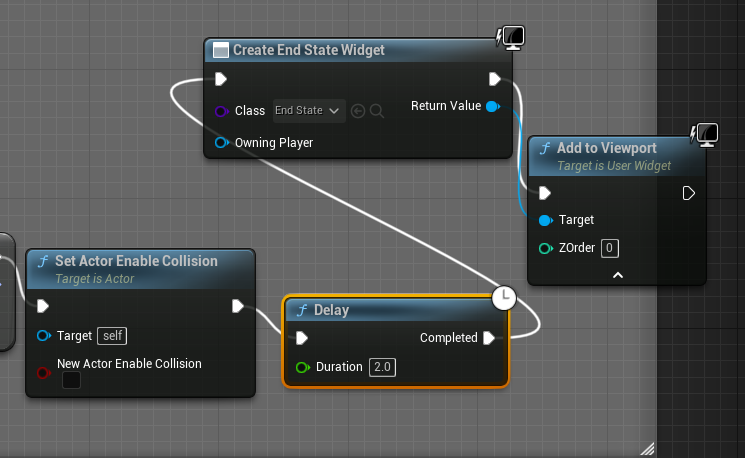Click Add to Viewport output exec pin

(688, 193)
